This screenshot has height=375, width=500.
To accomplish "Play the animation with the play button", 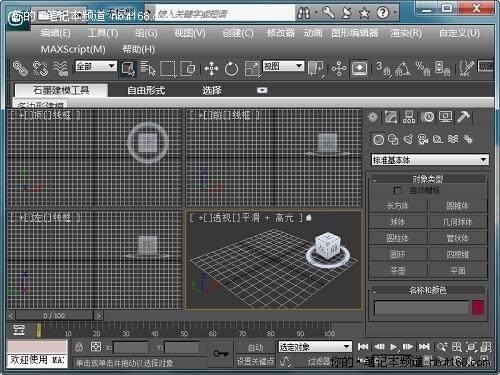I will 393,347.
